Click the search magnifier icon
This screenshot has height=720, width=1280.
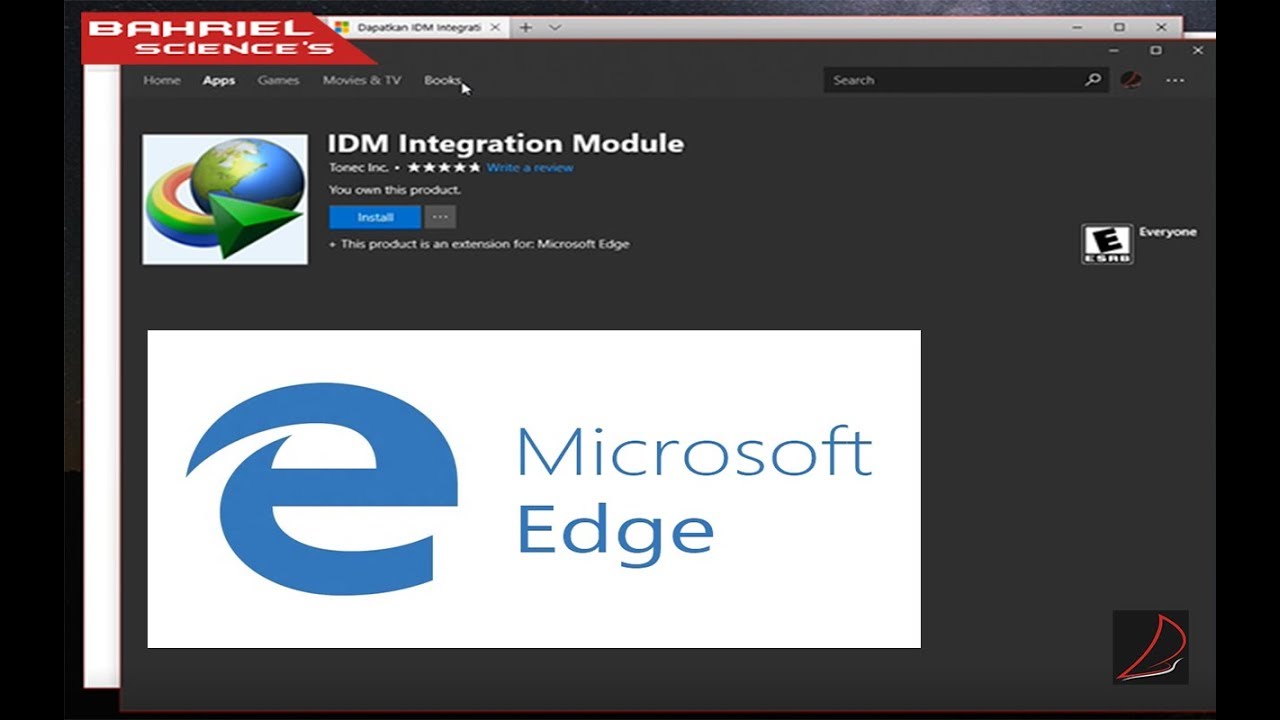click(x=1093, y=80)
